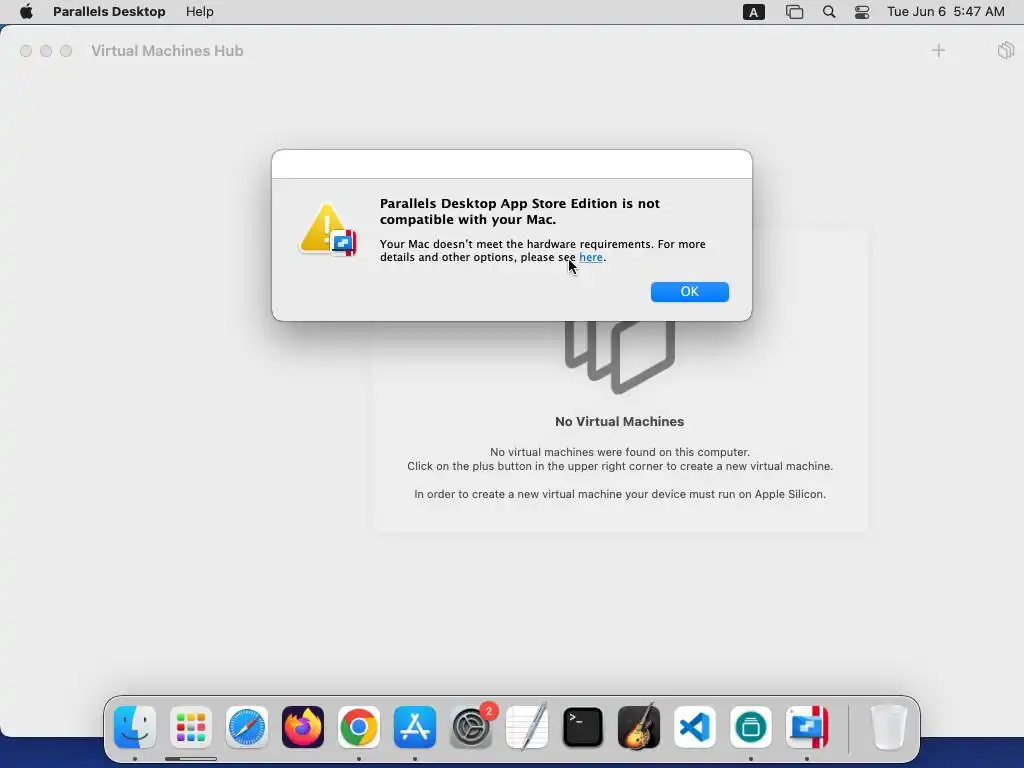Click the Apple Silicon requirement text
Screen dimensions: 1024x768
[x=620, y=494]
